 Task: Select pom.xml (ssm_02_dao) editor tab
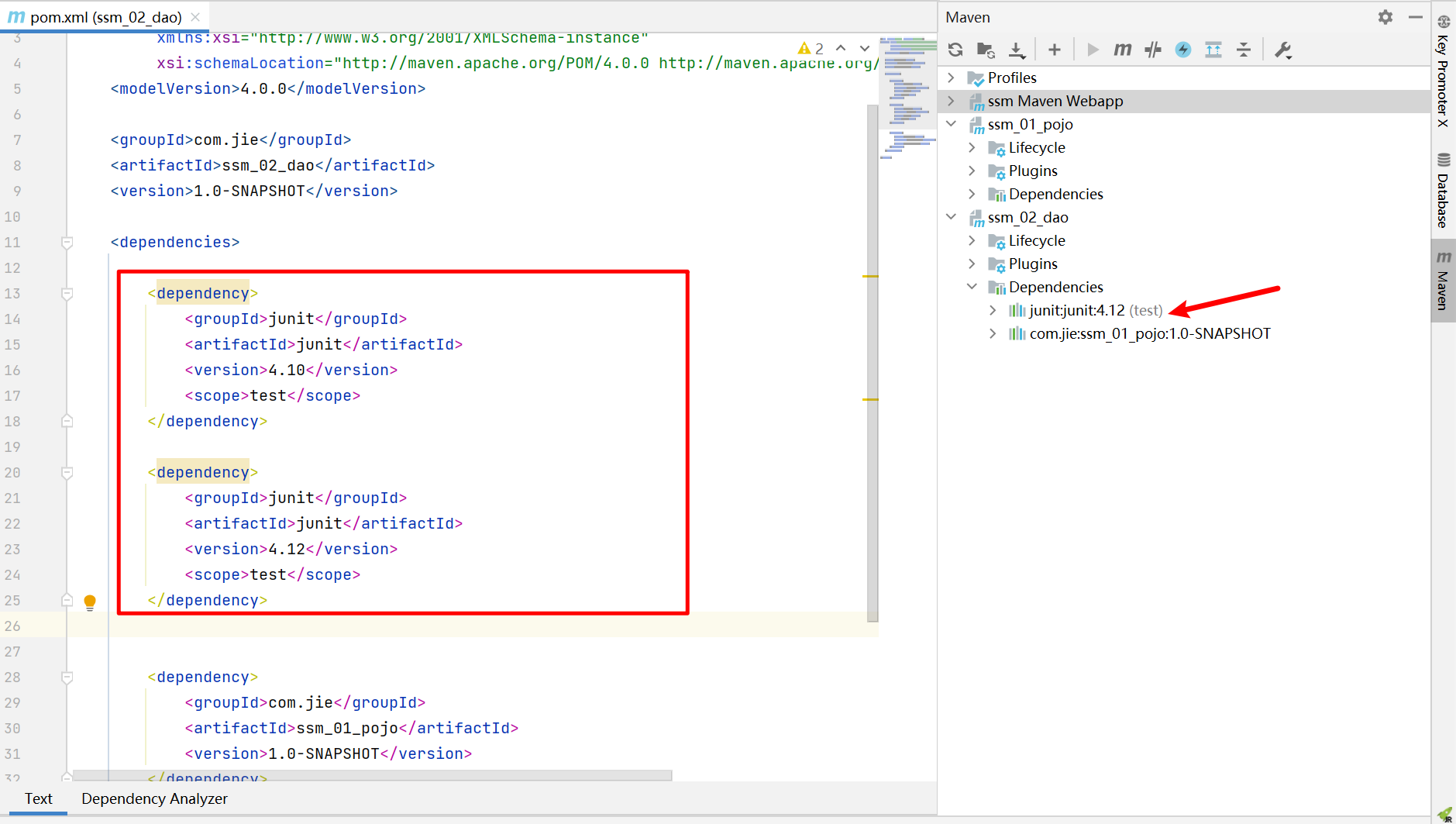click(106, 17)
